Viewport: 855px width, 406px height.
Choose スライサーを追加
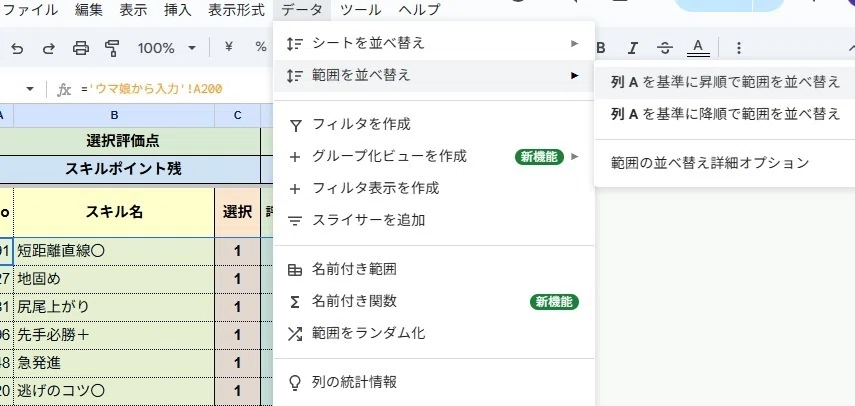[433, 220]
